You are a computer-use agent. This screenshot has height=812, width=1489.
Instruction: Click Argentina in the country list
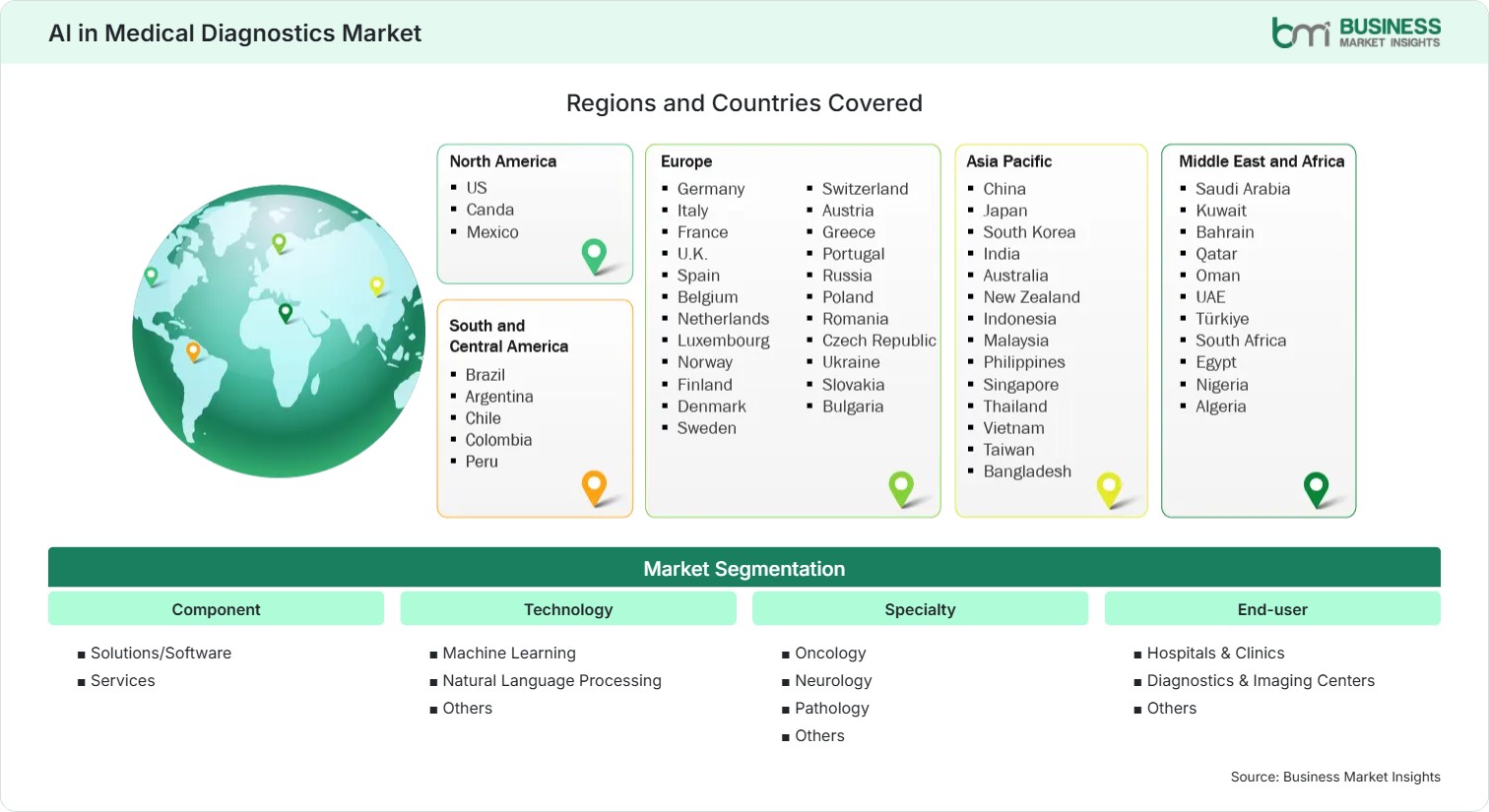pos(499,397)
